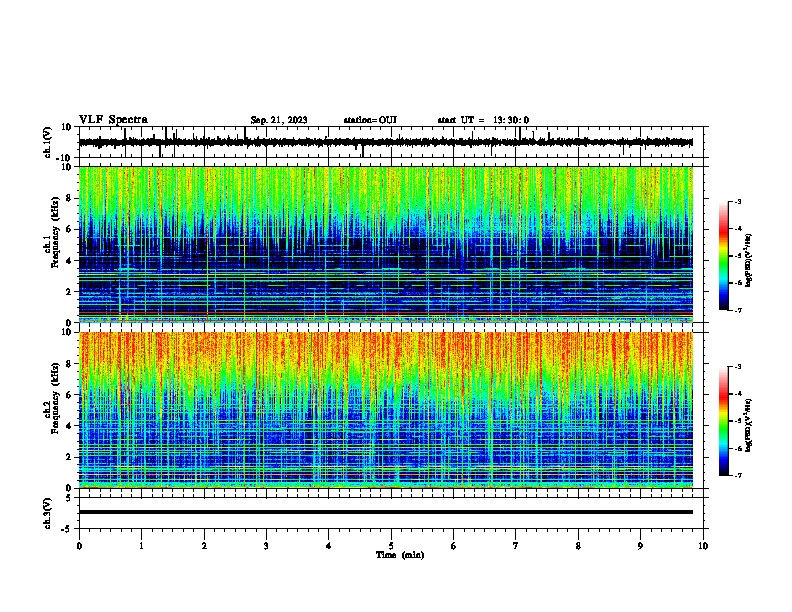Click inside the ch.2 spectrogram panel
Image resolution: width=792 pixels, height=612 pixels.
[x=385, y=410]
